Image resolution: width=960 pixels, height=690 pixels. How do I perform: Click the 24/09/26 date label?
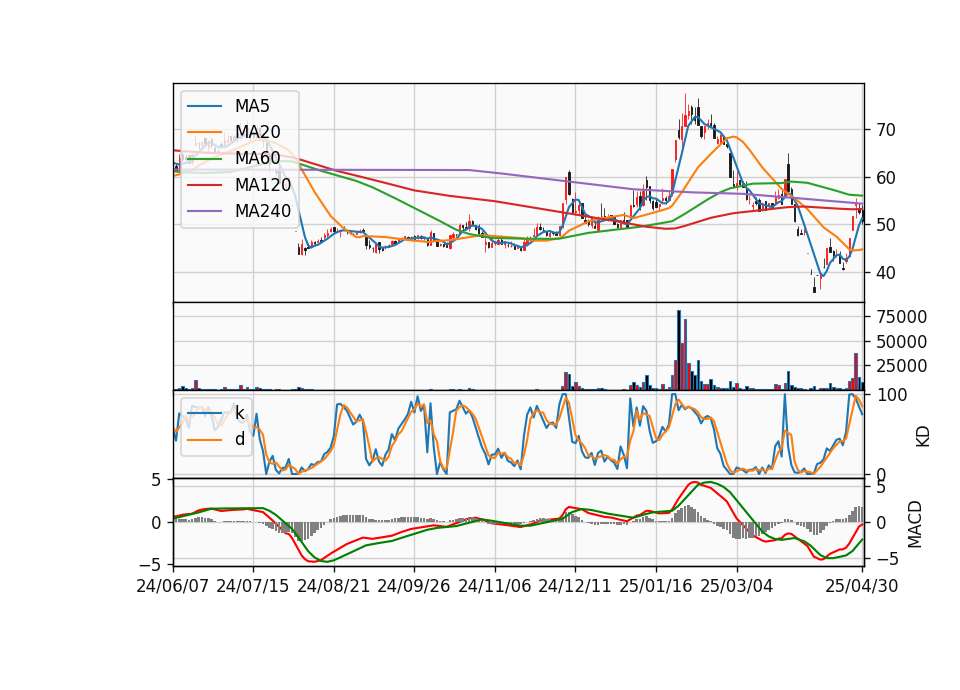[x=414, y=586]
